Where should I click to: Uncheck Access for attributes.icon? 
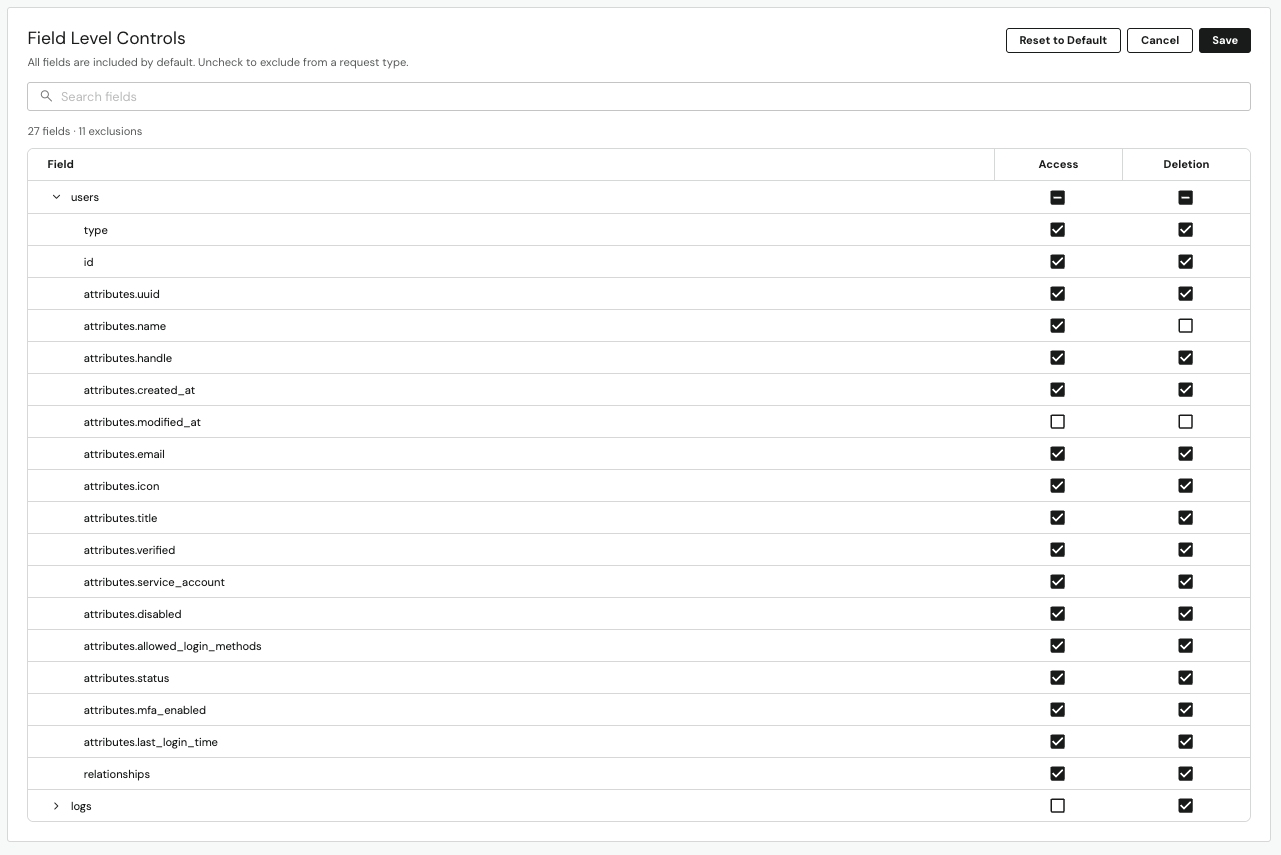(1058, 486)
